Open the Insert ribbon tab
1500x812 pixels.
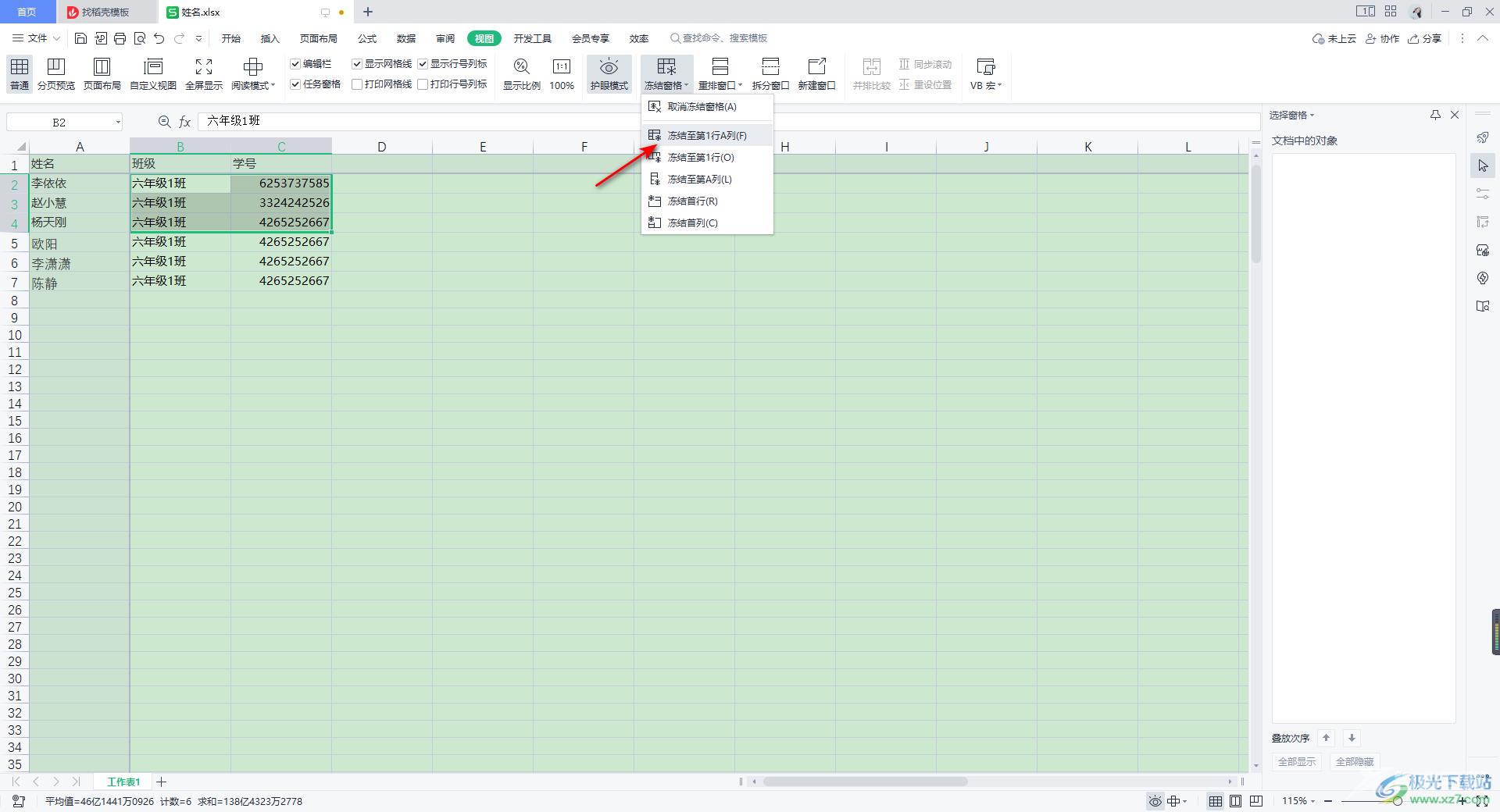point(270,38)
